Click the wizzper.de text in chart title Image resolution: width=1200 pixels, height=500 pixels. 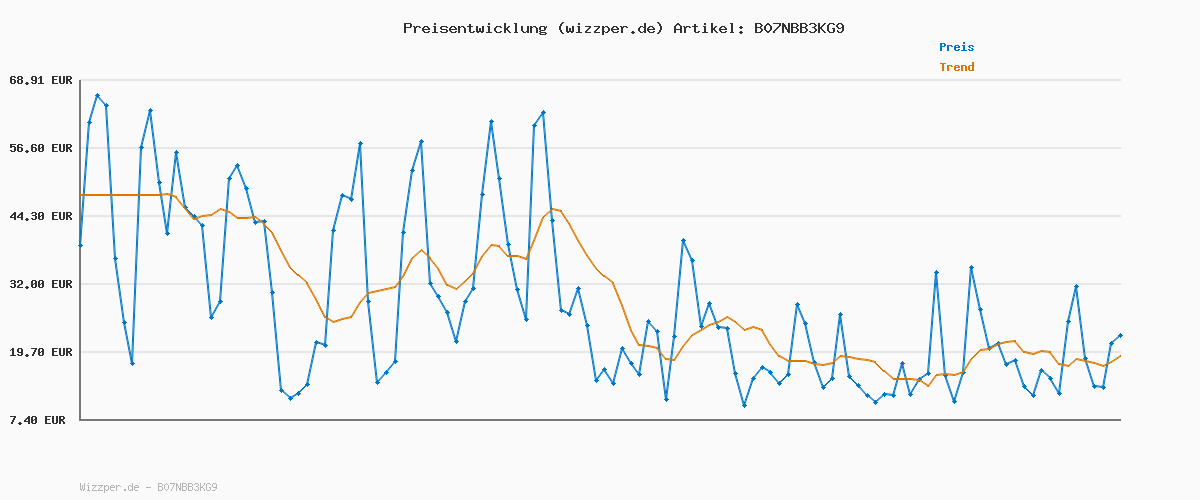pyautogui.click(x=609, y=28)
